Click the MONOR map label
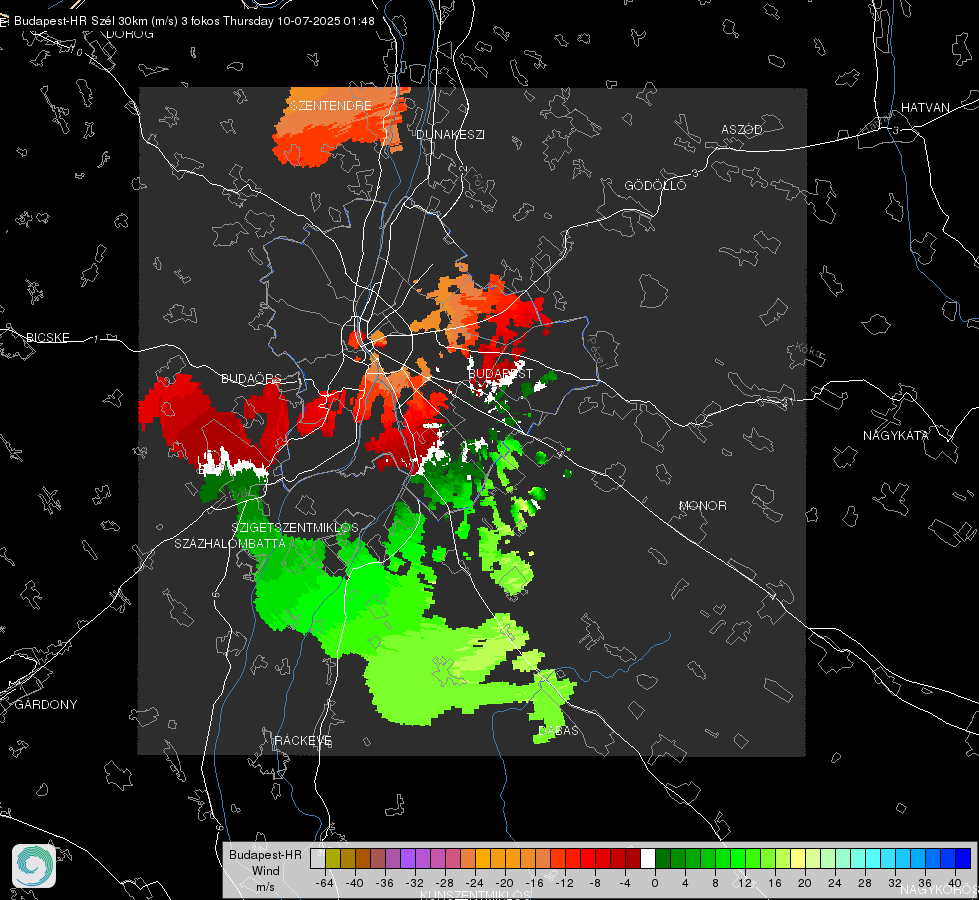This screenshot has width=979, height=900. tap(702, 505)
